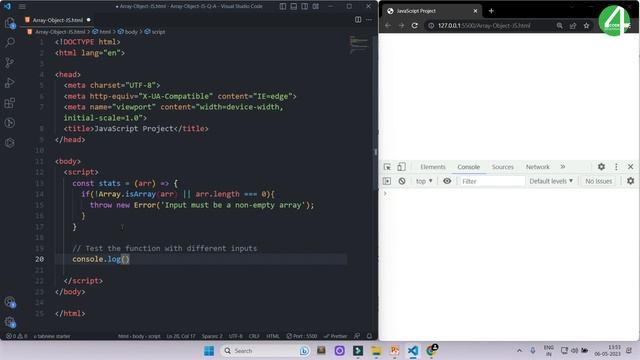Bookmark this page with the star icon
This screenshot has width=640, height=360.
click(587, 25)
